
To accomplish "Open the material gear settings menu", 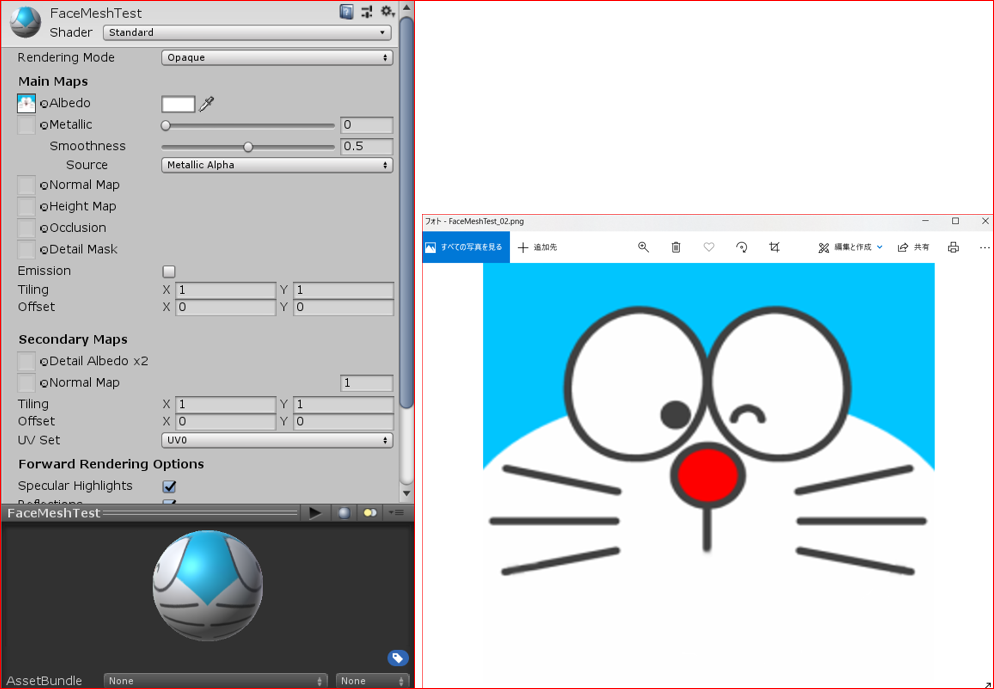I will coord(387,11).
